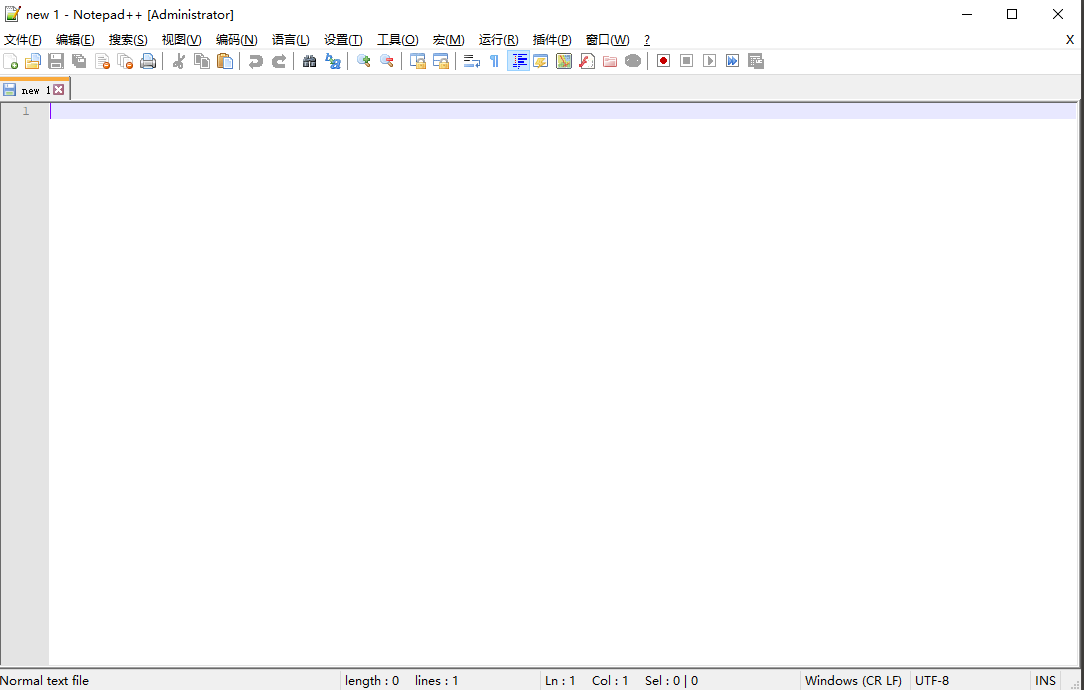Zoom in using the magnifier plus icon
The width and height of the screenshot is (1084, 690).
click(363, 61)
